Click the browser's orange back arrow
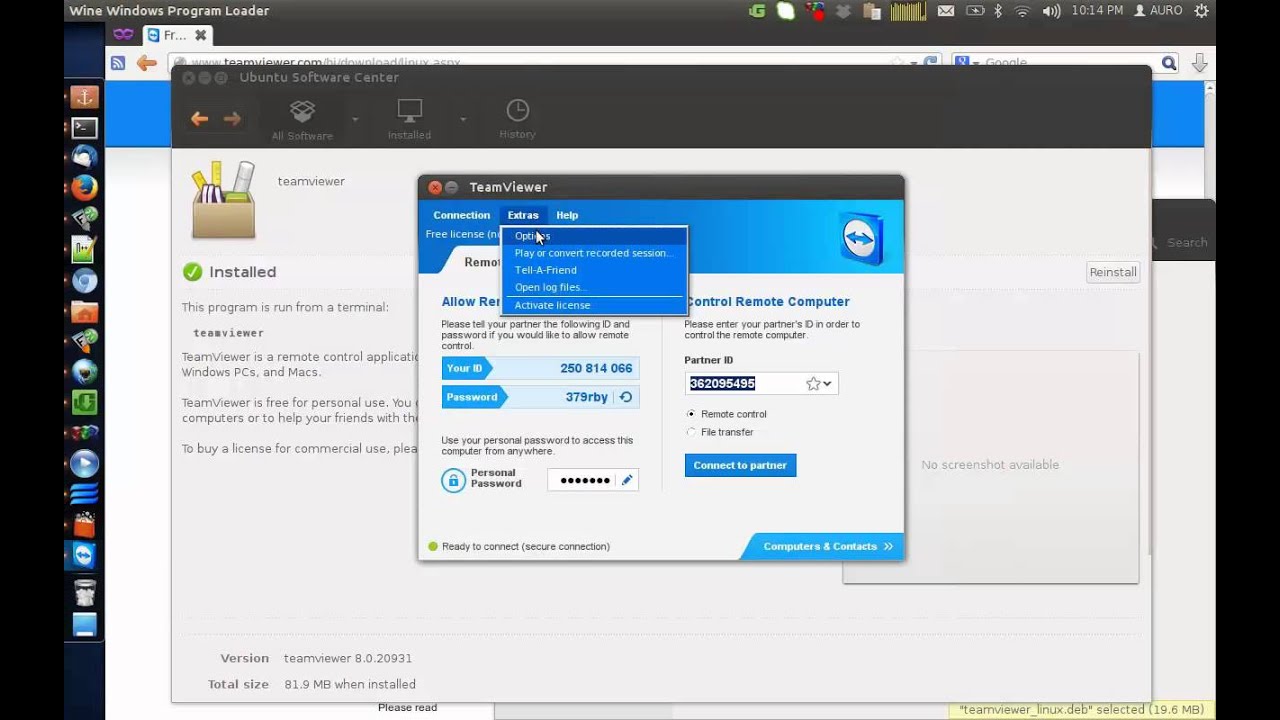 (x=147, y=63)
